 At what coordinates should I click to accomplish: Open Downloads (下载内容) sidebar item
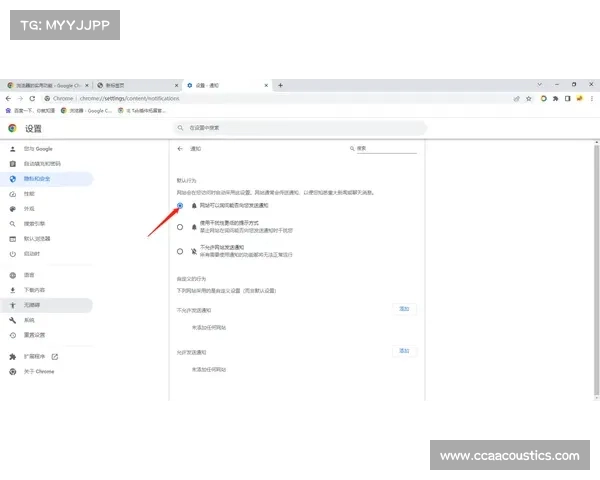(46, 290)
